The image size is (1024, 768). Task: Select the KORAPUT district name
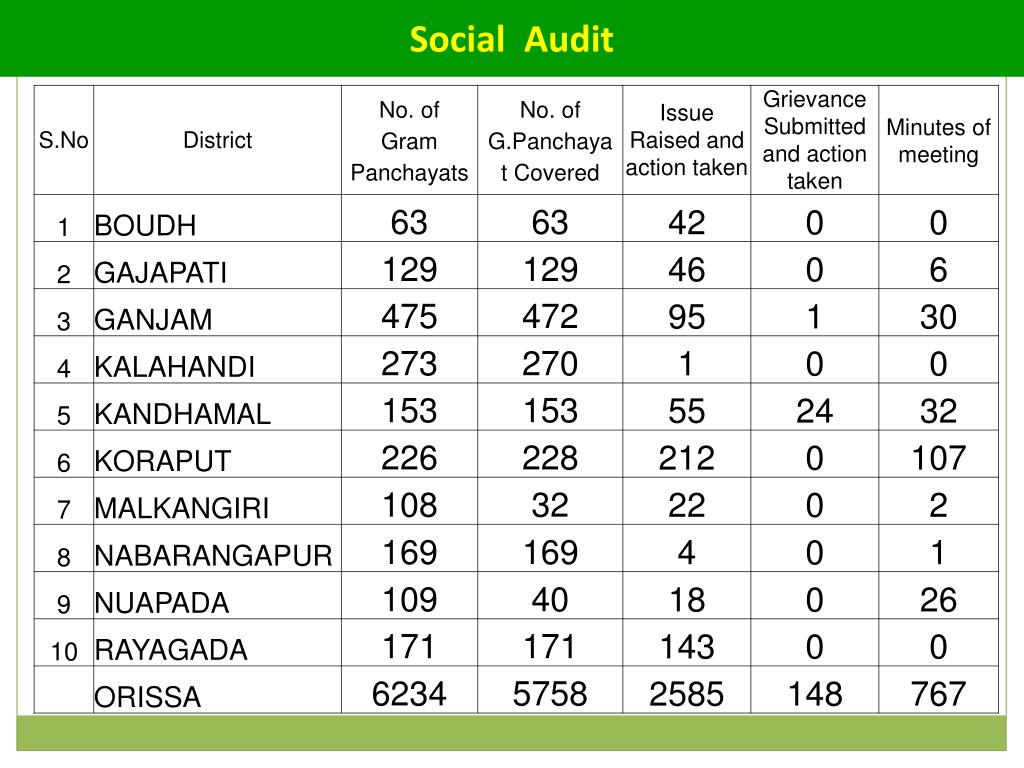[x=163, y=461]
